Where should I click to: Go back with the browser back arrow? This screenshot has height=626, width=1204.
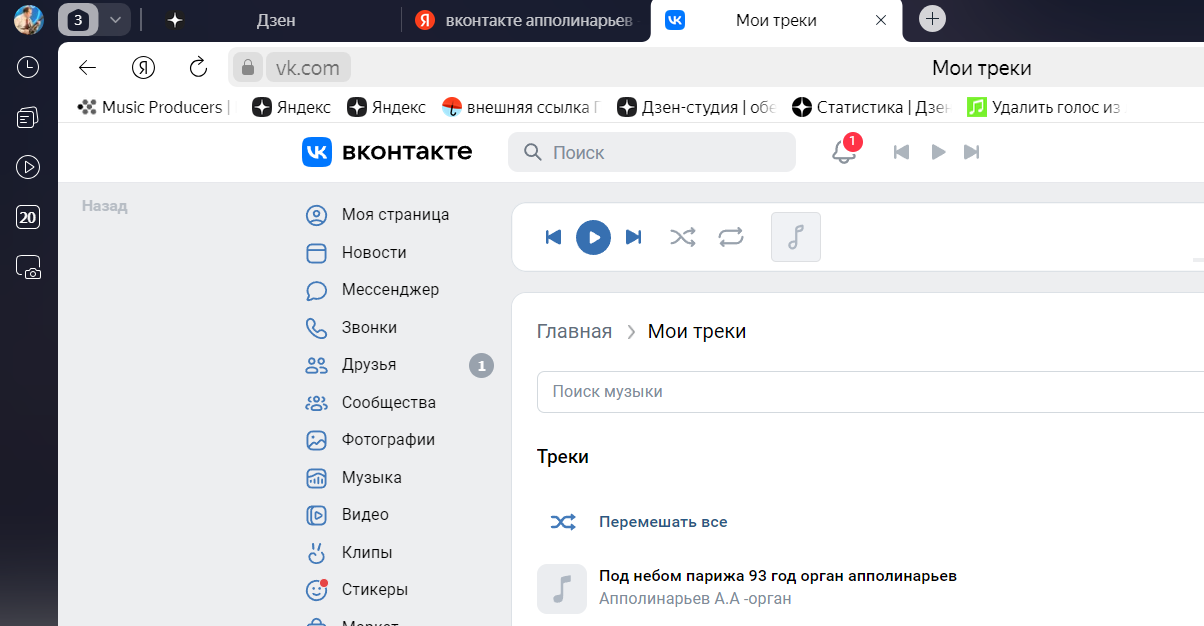88,68
